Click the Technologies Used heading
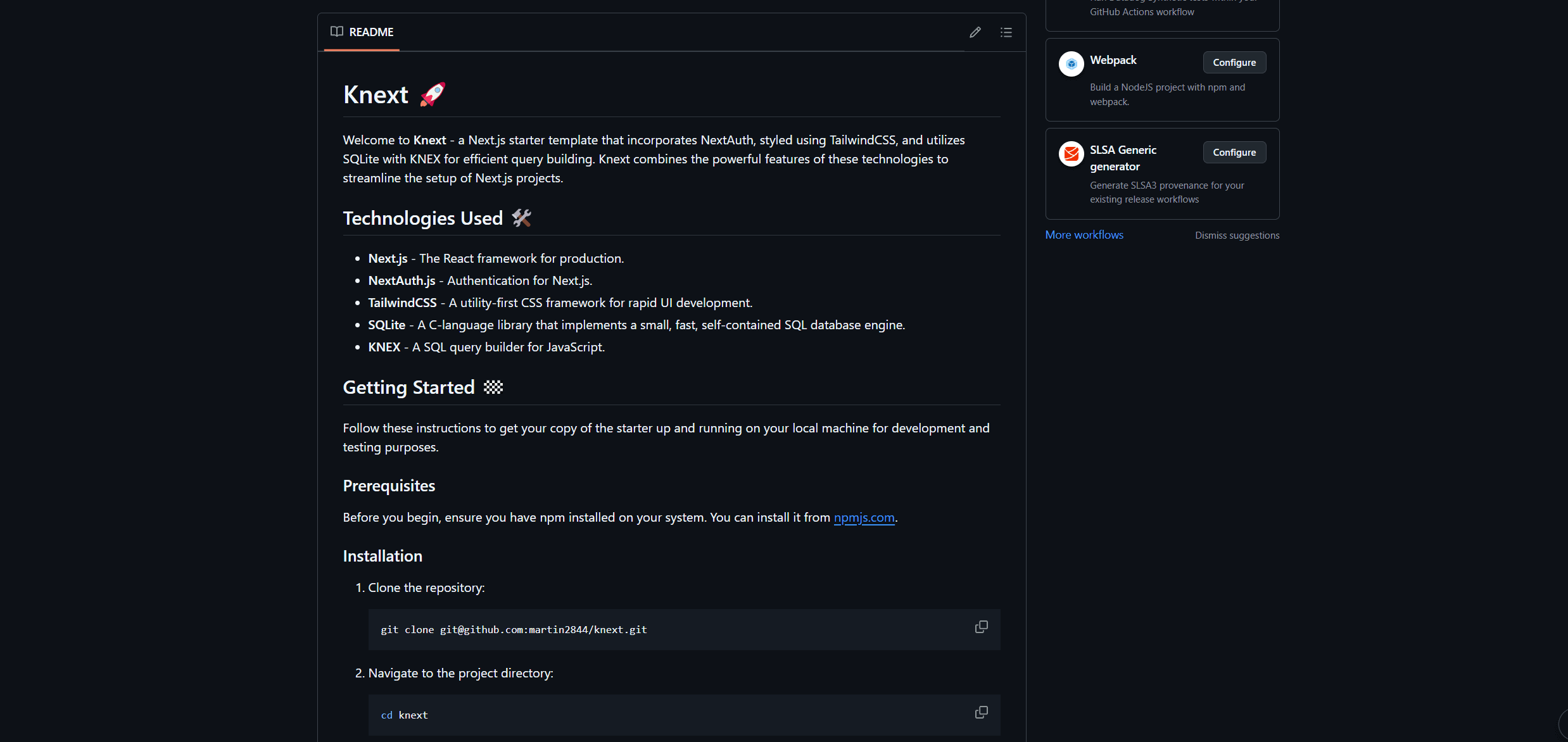This screenshot has width=1568, height=742. click(x=422, y=218)
